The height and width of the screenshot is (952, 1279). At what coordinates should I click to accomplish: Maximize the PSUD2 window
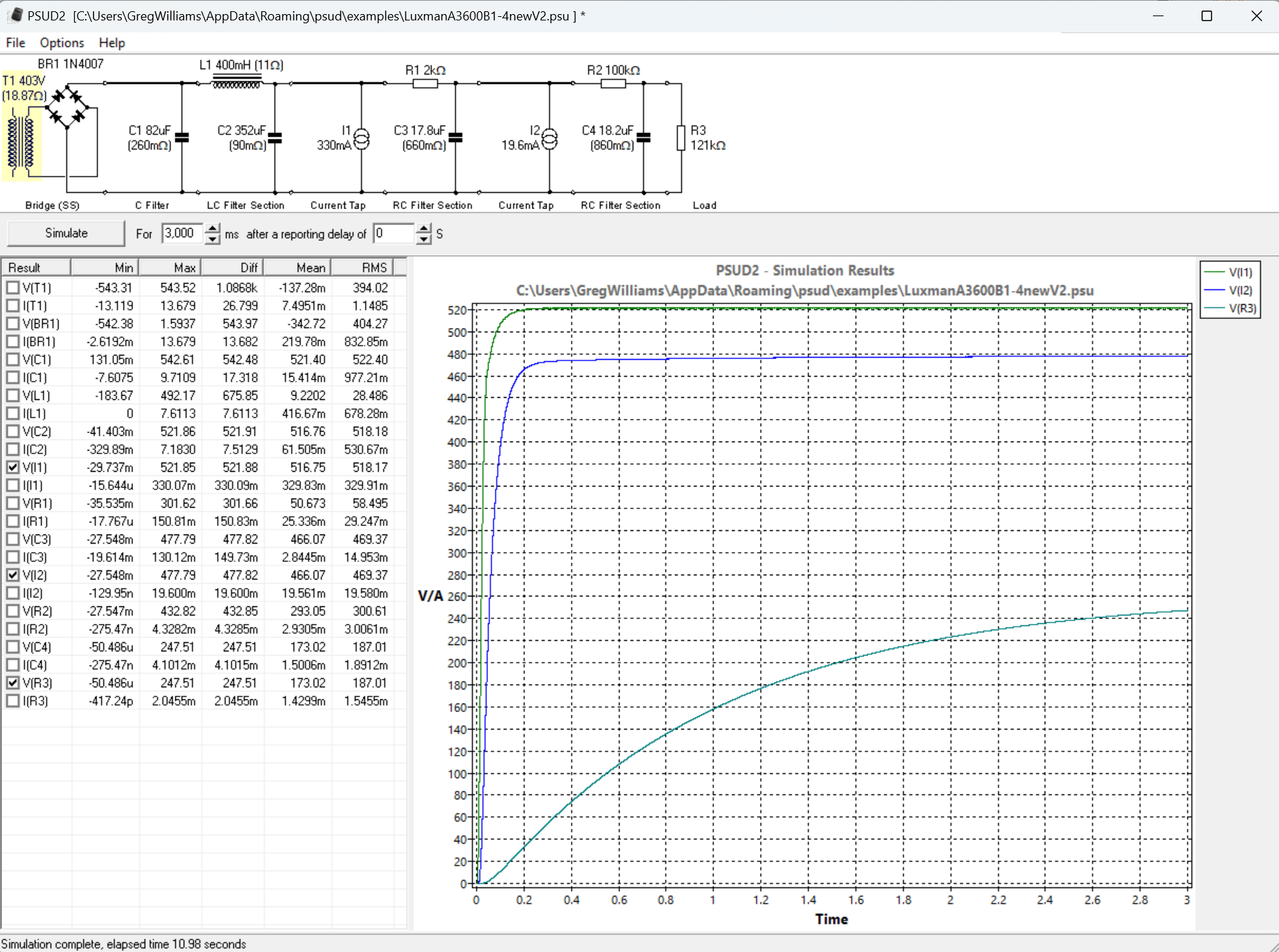(x=1206, y=15)
